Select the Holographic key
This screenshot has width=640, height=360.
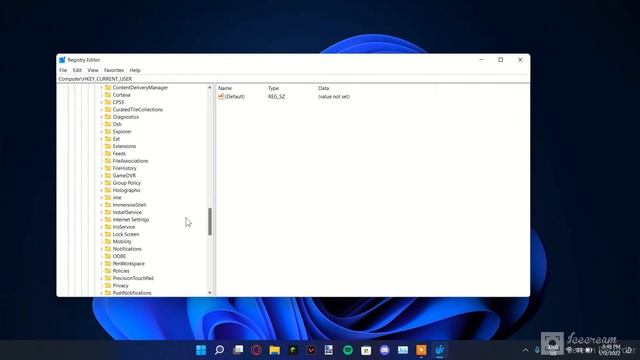(x=127, y=190)
